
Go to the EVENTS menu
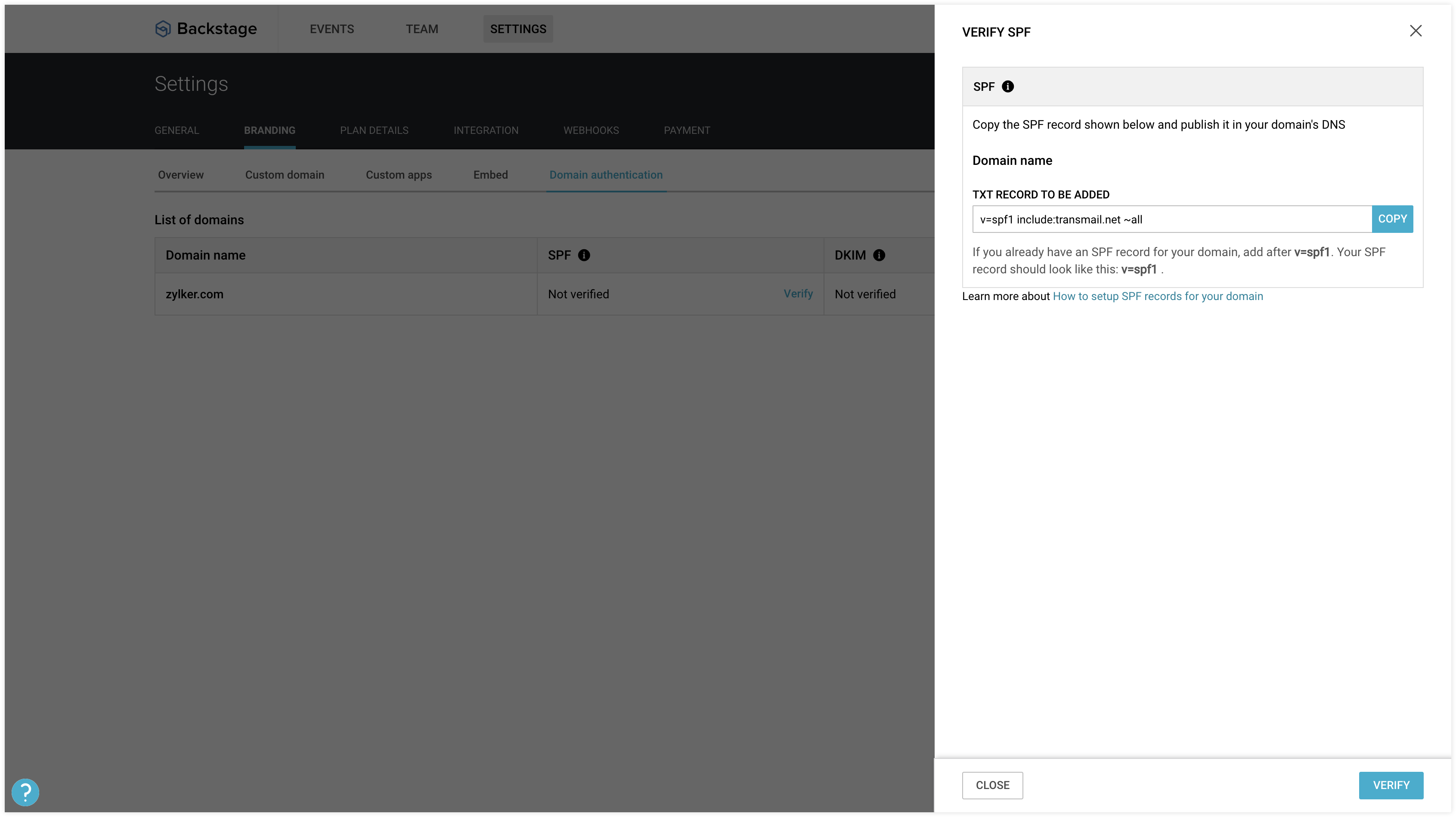pyautogui.click(x=332, y=29)
